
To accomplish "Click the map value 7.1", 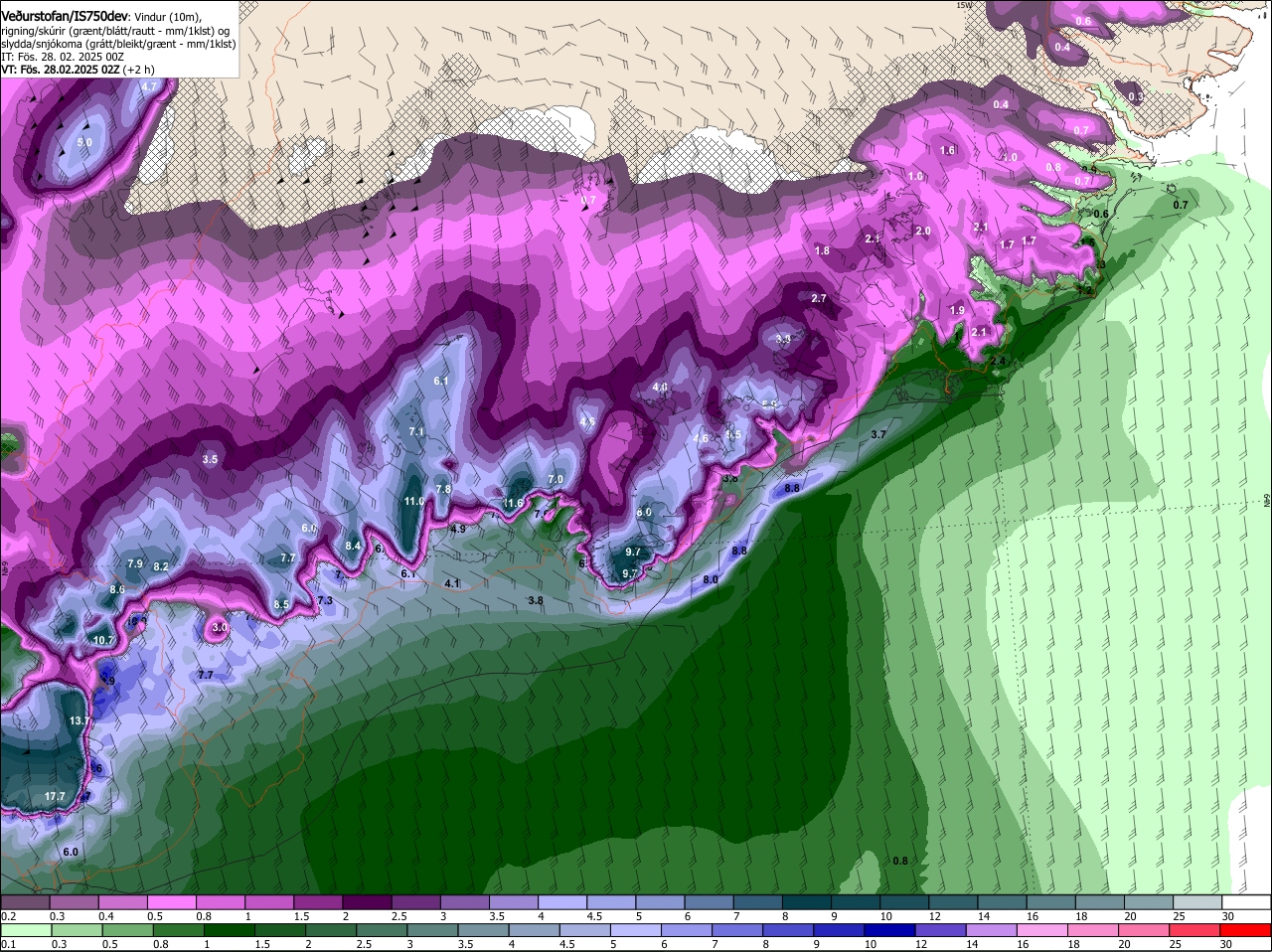I will point(416,432).
